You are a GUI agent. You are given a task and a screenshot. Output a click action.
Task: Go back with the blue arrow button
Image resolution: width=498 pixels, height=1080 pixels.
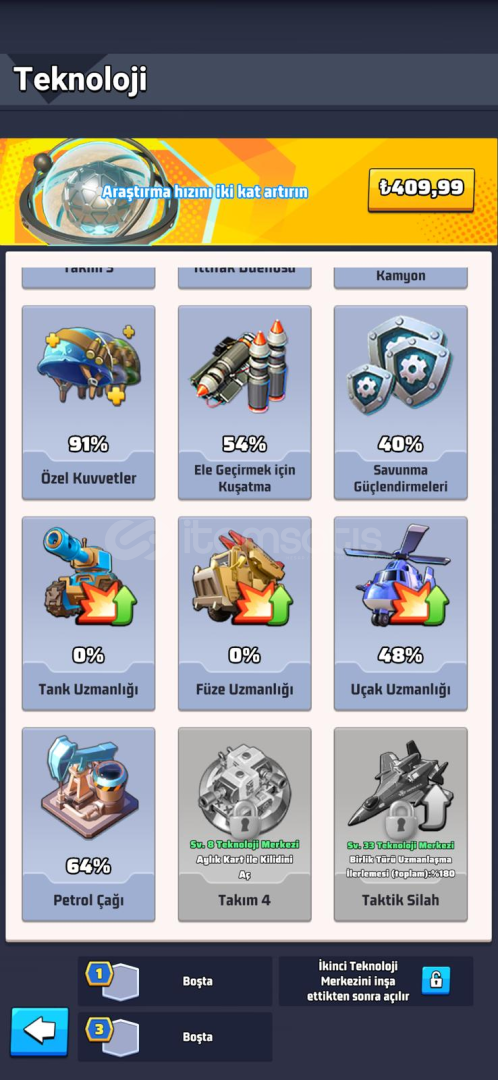click(40, 1031)
